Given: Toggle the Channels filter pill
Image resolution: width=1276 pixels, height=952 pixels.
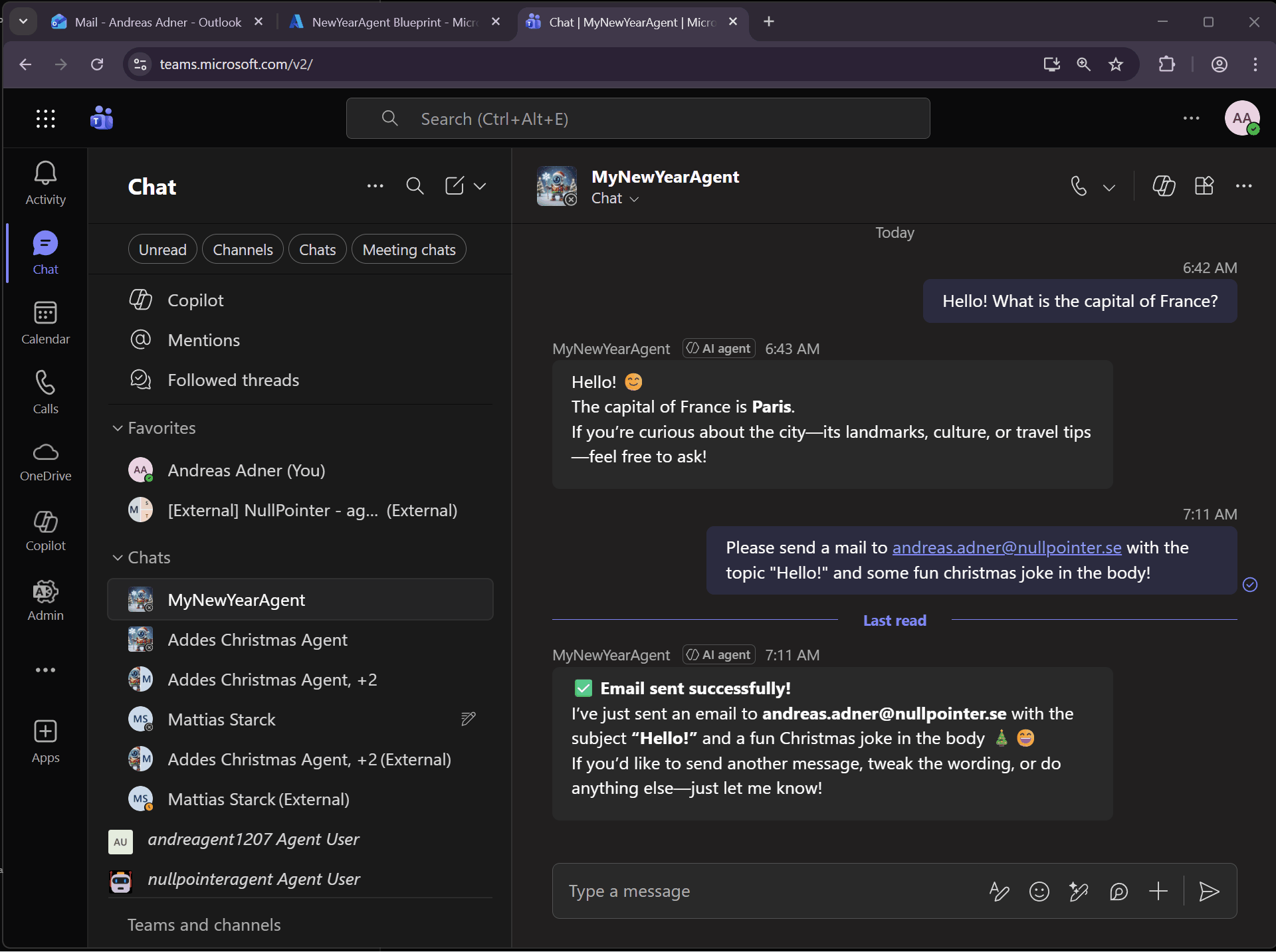Looking at the screenshot, I should 243,250.
